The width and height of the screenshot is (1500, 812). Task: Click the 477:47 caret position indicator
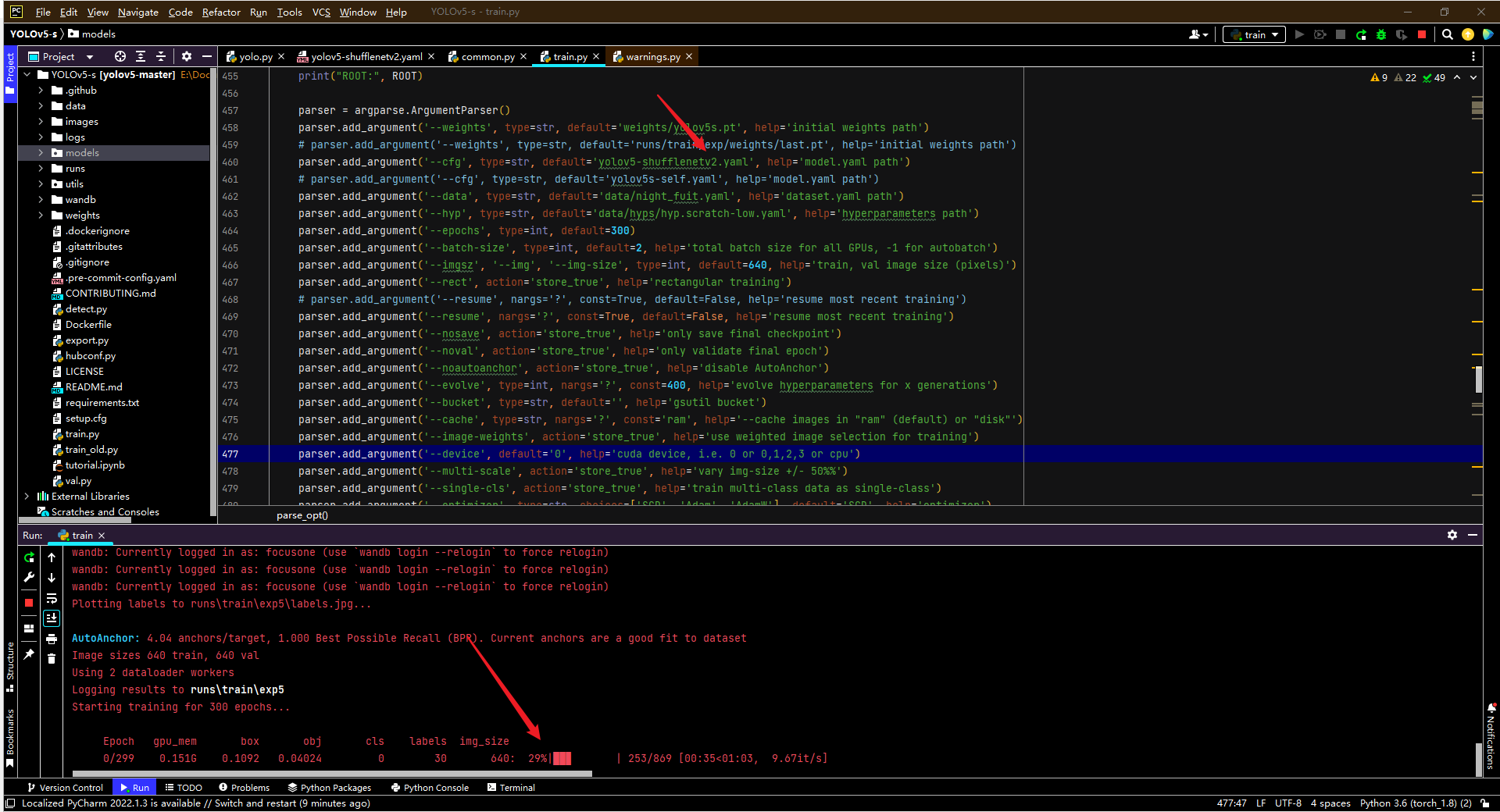[1232, 803]
